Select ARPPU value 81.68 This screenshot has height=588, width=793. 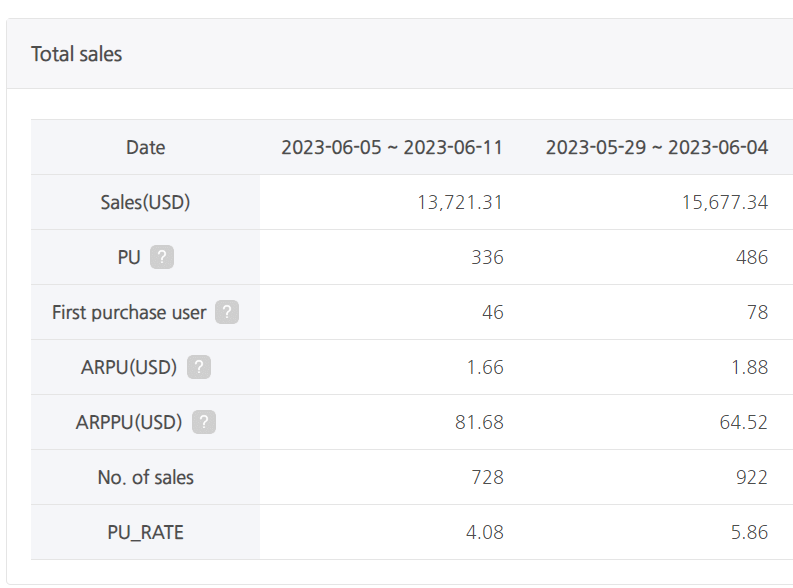pyautogui.click(x=479, y=422)
